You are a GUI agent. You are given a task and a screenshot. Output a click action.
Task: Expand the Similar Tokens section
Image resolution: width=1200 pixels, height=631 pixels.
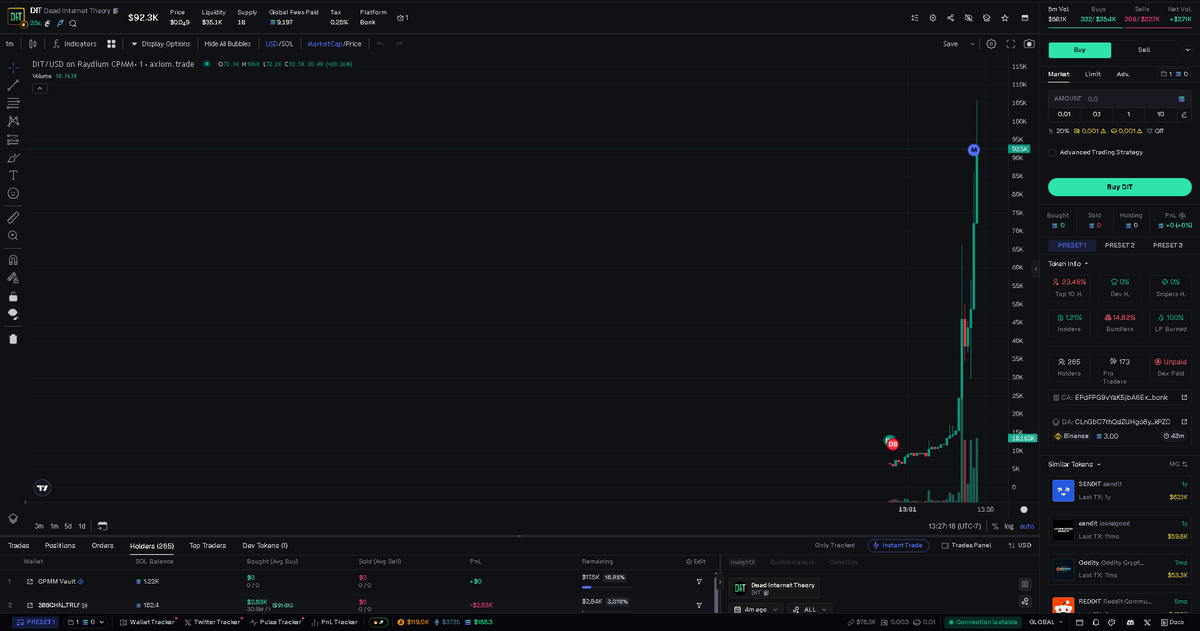click(1074, 464)
